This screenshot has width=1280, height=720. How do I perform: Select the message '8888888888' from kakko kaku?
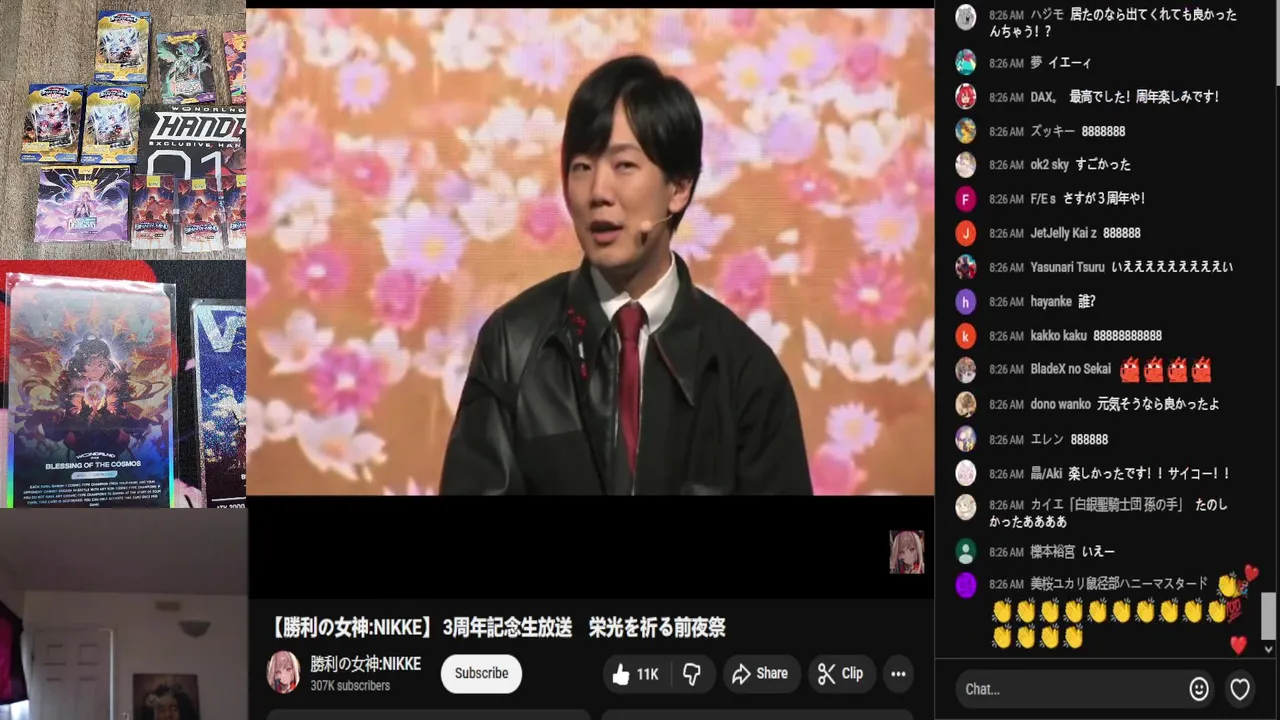[x=1127, y=336]
